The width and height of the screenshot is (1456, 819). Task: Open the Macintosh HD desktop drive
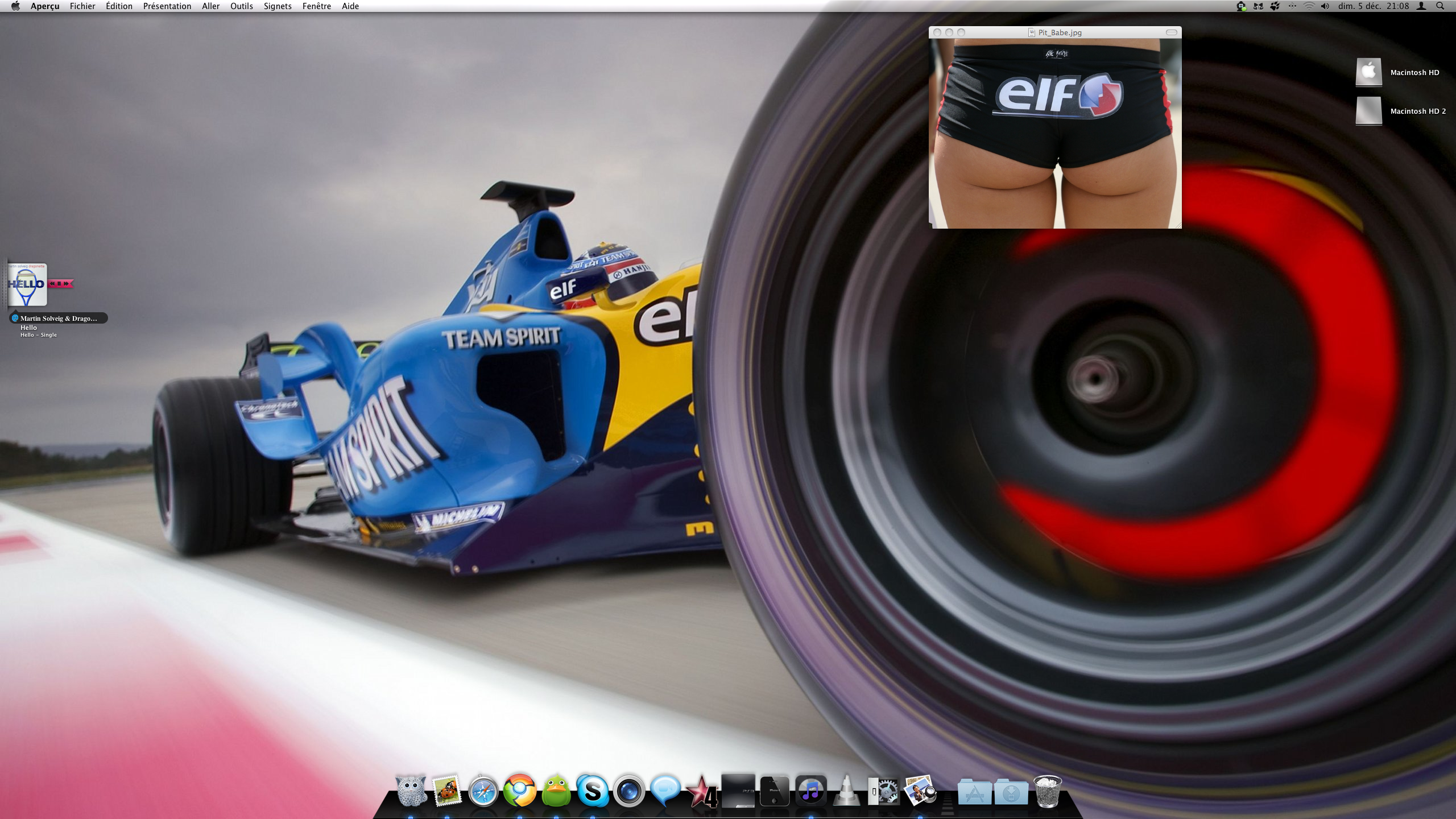point(1368,72)
